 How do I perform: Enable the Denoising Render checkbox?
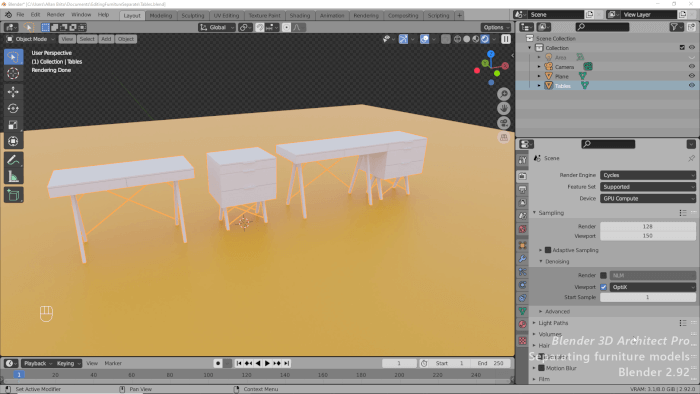point(604,275)
